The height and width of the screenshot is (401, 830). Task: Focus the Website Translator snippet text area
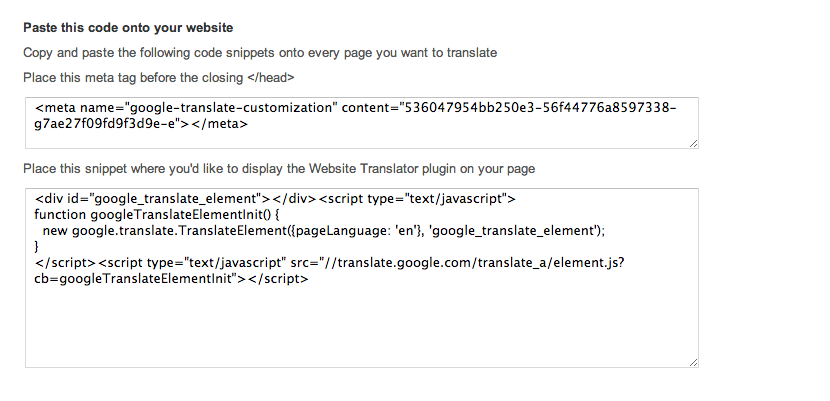[x=362, y=278]
